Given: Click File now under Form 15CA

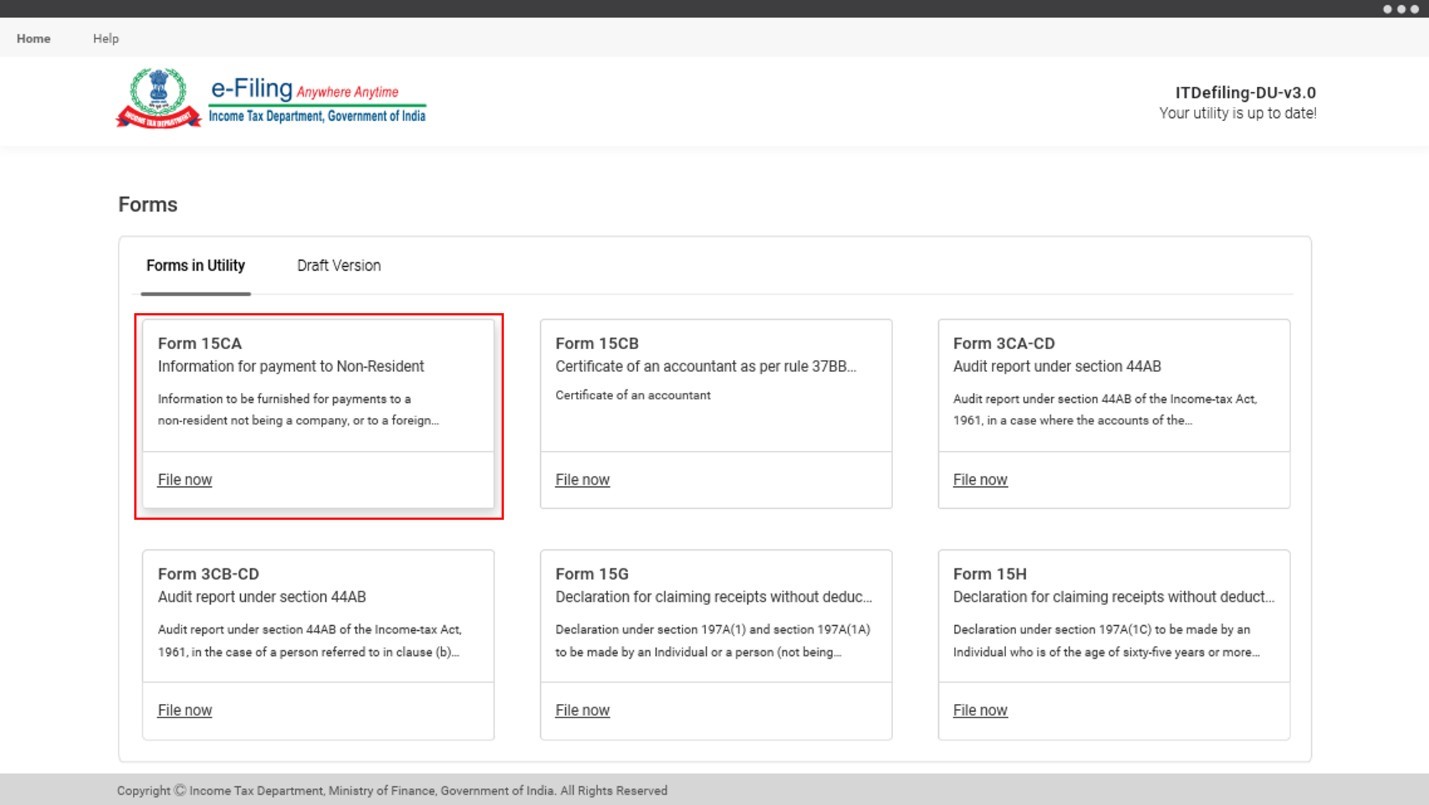Looking at the screenshot, I should [x=185, y=480].
